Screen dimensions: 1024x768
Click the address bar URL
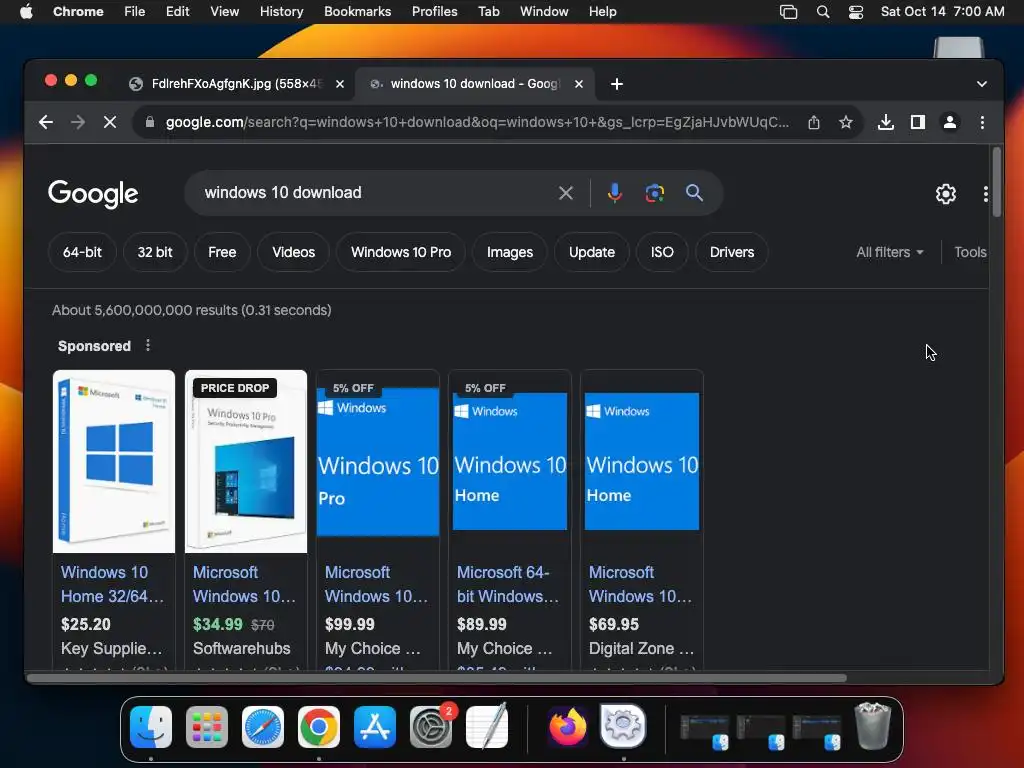pos(477,122)
